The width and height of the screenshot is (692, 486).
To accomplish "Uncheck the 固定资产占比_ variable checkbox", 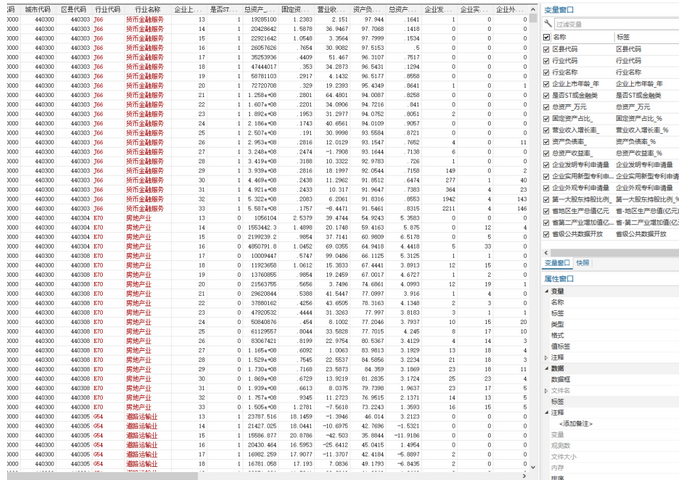I will coord(546,119).
